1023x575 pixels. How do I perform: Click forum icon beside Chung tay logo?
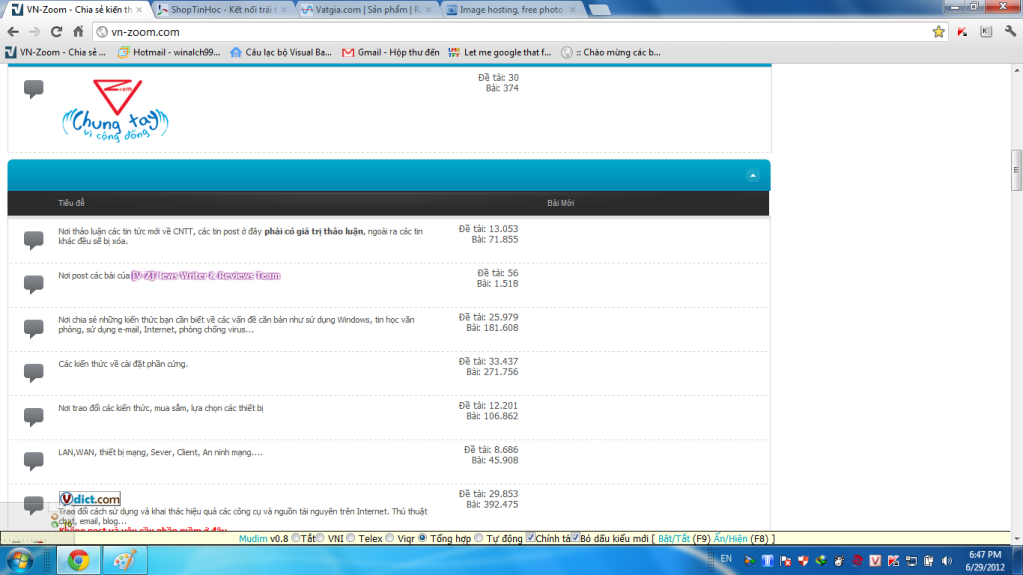tap(33, 88)
